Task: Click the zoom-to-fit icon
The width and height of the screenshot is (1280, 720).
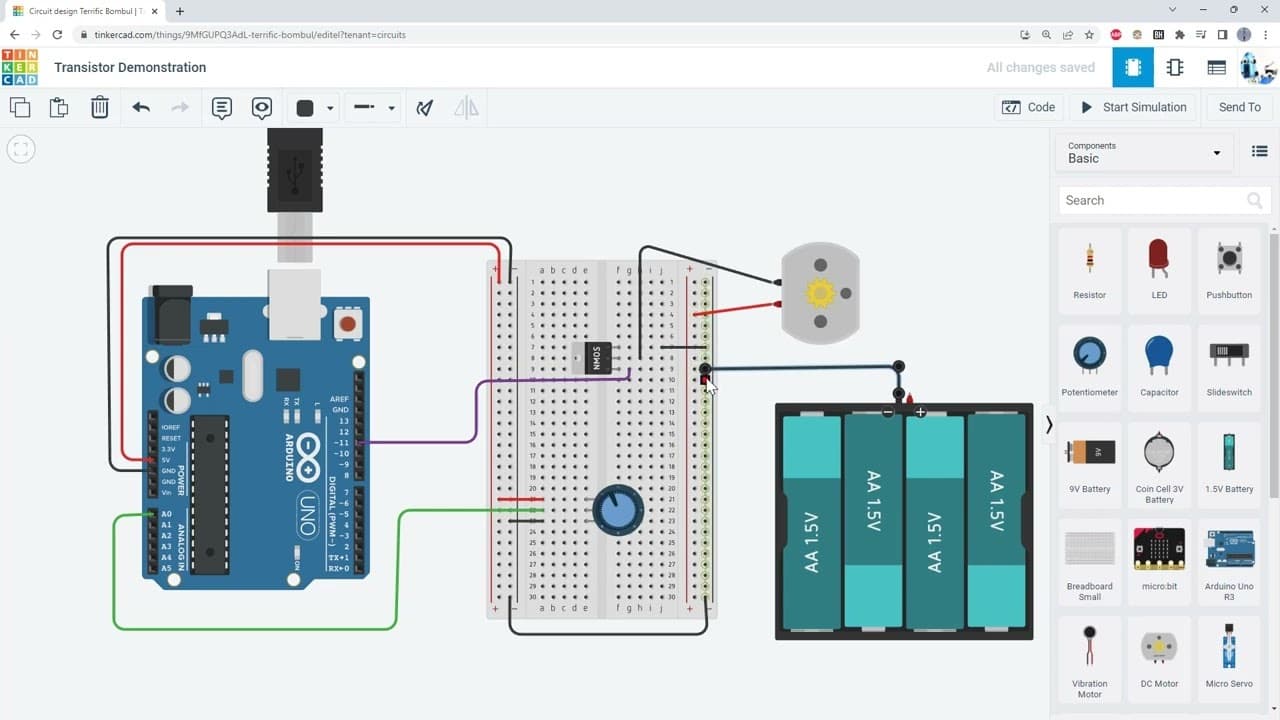Action: tap(20, 148)
